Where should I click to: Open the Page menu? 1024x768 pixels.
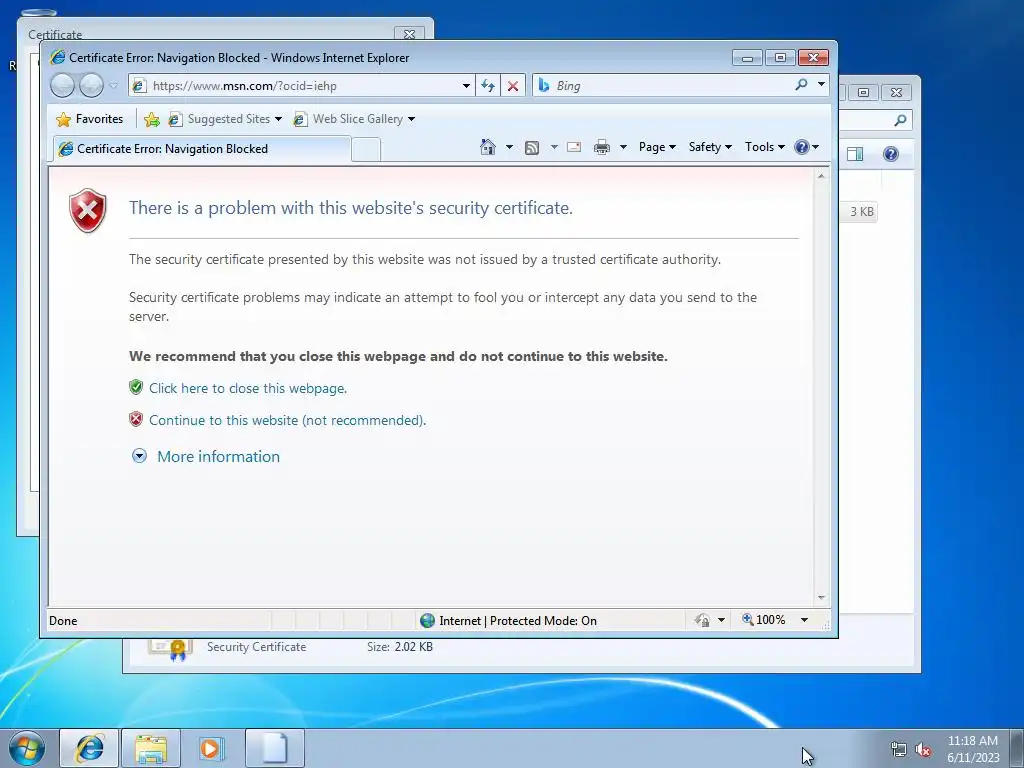point(657,147)
